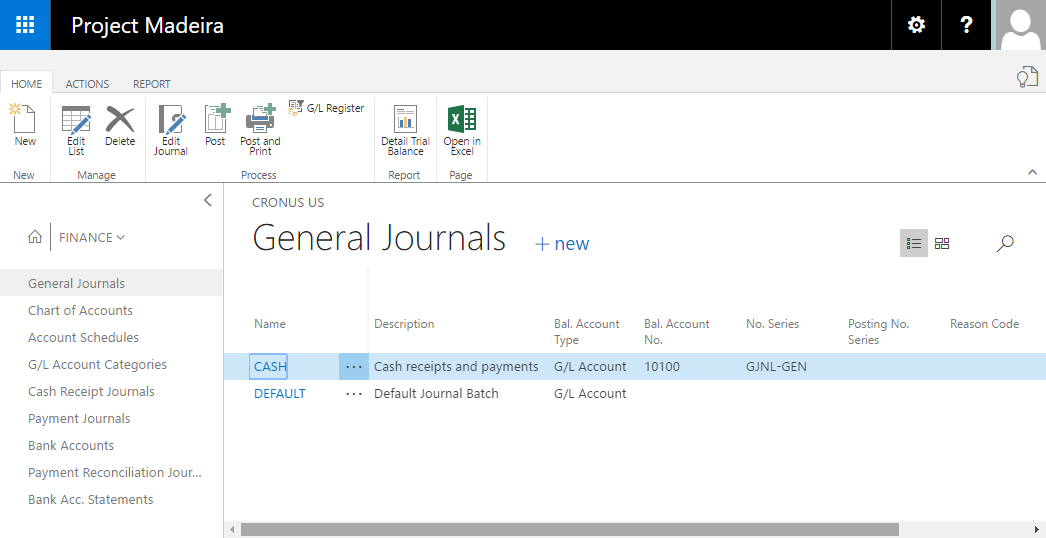
Task: Click the + new link
Action: [562, 244]
